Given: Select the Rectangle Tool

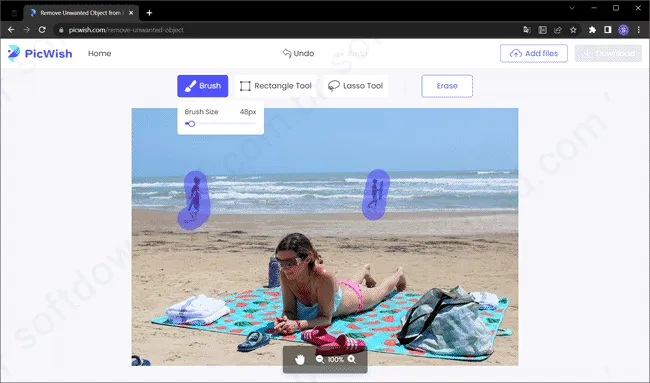Looking at the screenshot, I should pos(275,86).
